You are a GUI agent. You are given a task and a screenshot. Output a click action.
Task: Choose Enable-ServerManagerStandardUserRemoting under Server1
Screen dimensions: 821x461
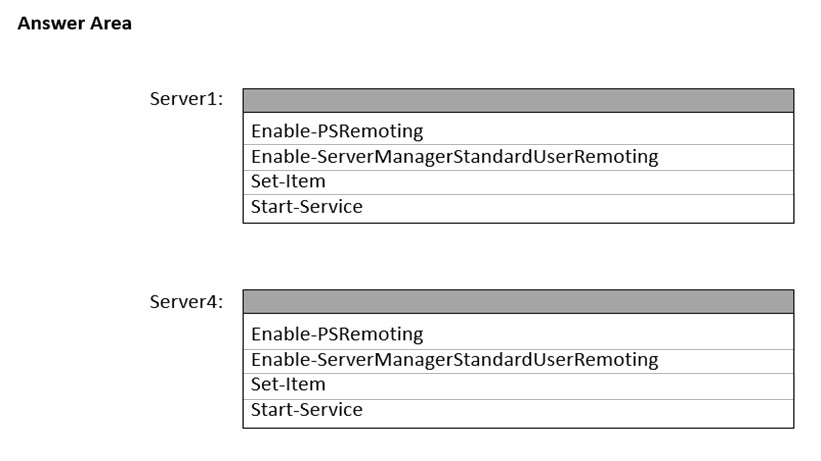coord(454,157)
